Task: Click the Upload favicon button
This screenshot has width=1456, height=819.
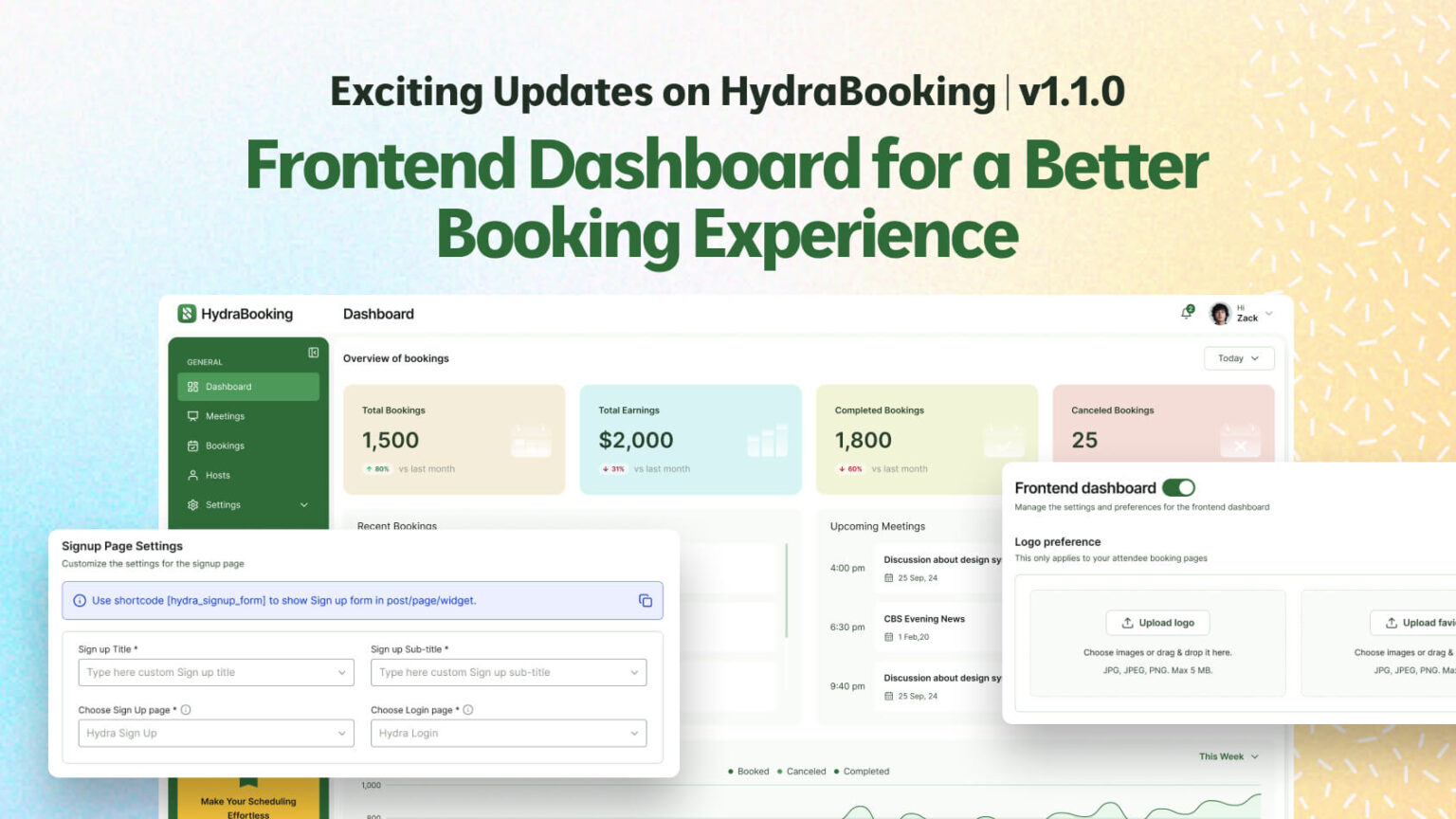Action: (x=1418, y=623)
